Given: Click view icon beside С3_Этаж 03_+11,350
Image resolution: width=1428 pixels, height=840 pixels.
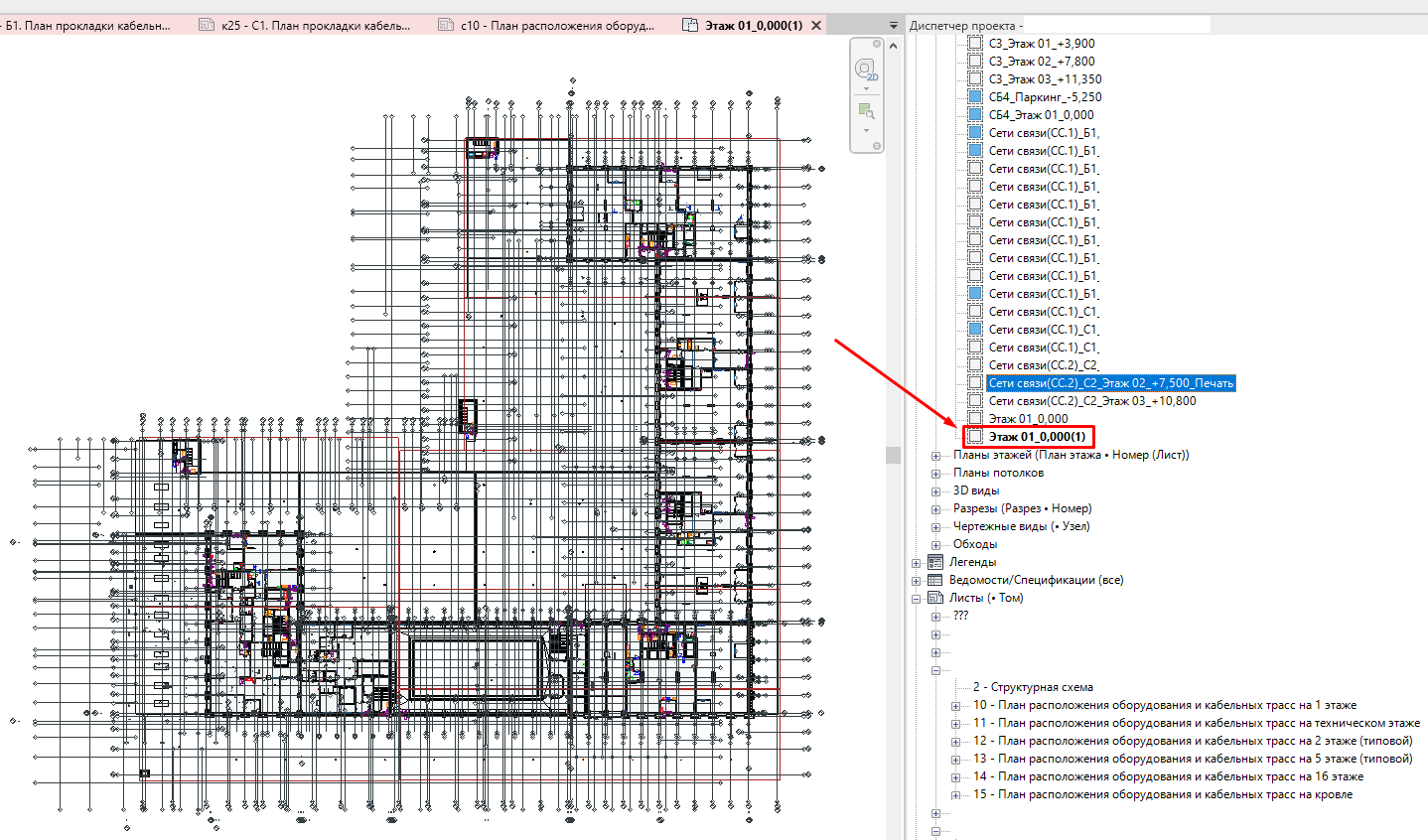Looking at the screenshot, I should point(975,79).
